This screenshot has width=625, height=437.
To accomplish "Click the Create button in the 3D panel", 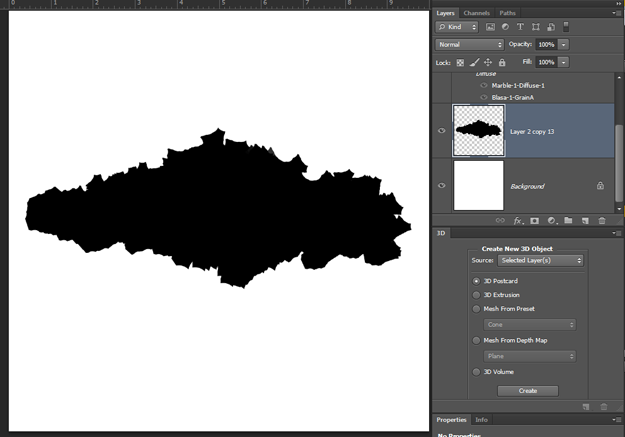I will [527, 391].
